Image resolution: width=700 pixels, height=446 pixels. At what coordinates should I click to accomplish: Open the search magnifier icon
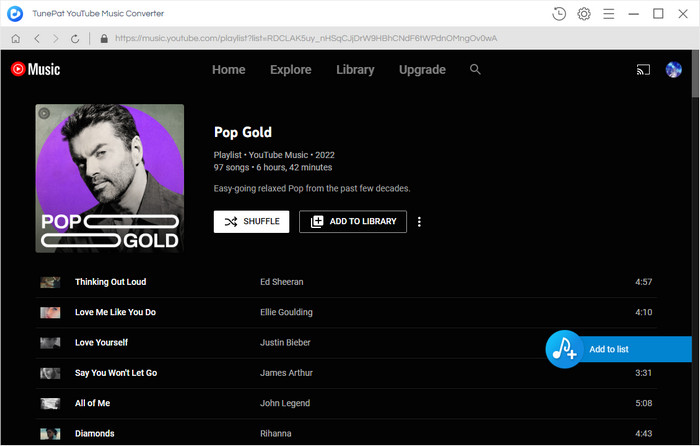pos(475,69)
